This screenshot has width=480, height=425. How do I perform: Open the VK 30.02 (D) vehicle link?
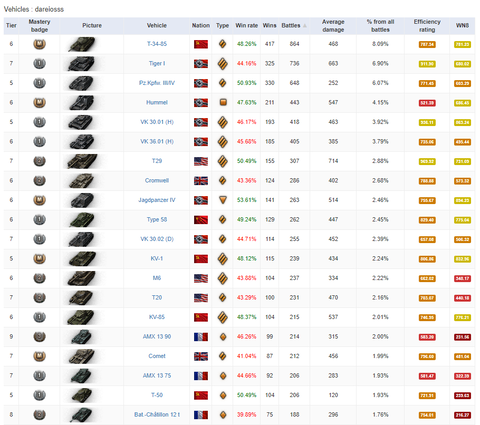point(157,239)
